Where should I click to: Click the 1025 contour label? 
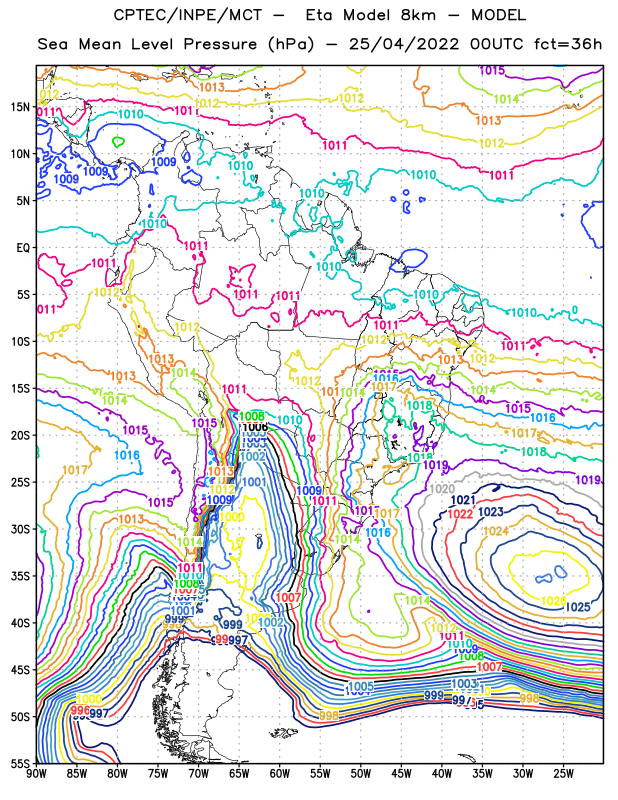point(578,607)
